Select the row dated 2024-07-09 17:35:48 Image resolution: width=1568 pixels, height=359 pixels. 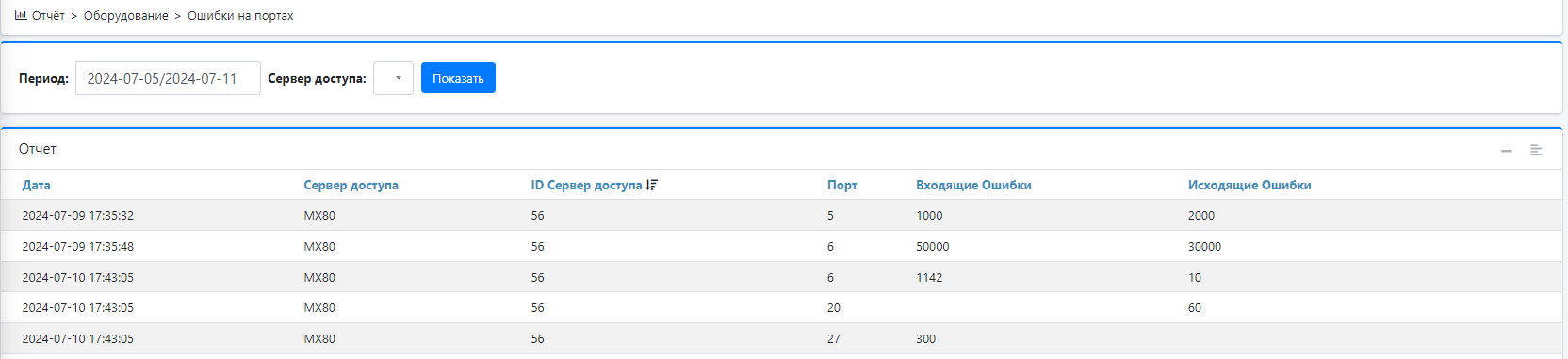(781, 246)
